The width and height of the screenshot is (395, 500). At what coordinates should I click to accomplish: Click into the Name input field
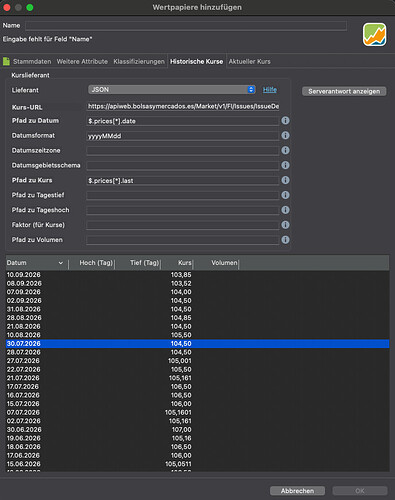[186, 26]
